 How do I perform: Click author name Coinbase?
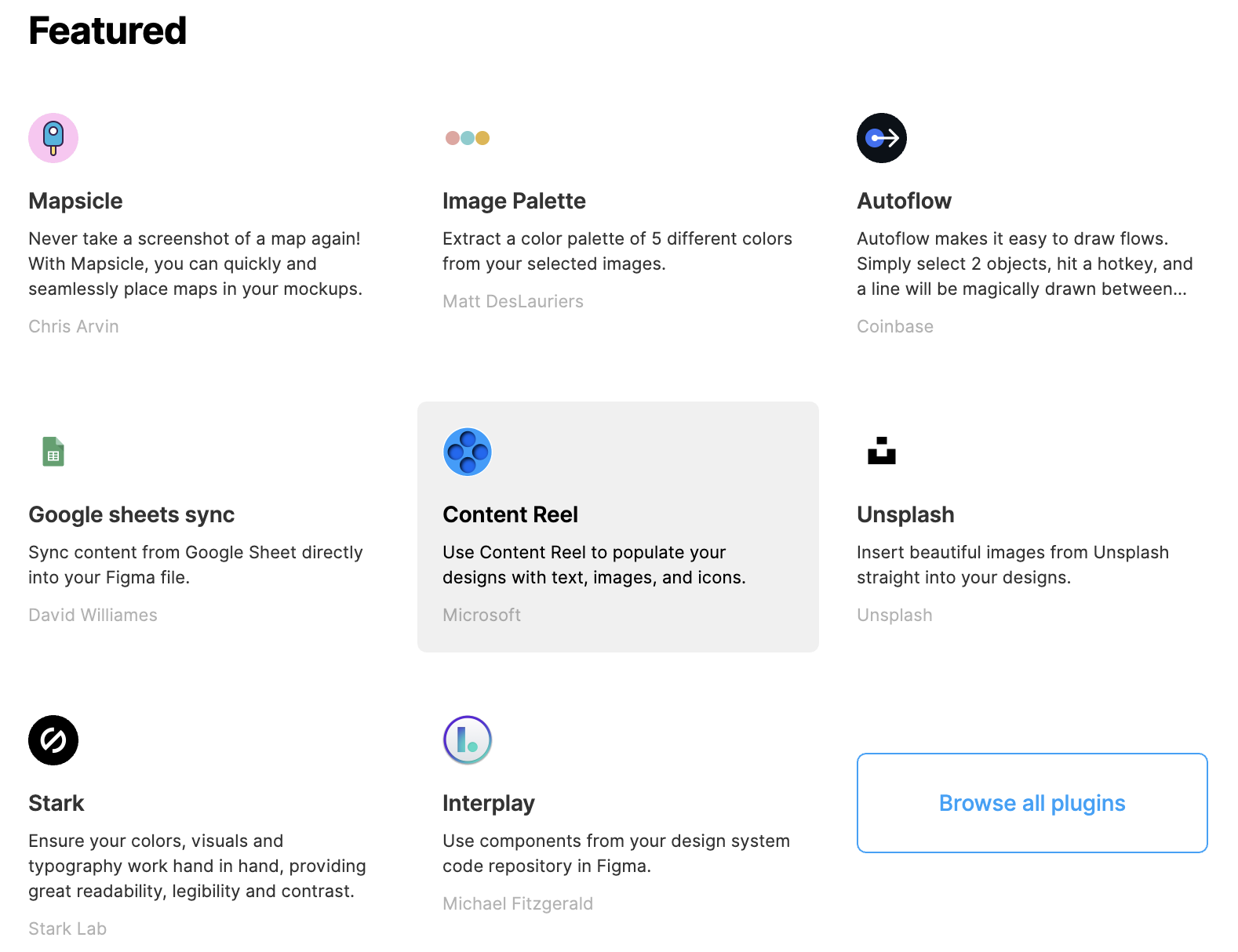[895, 326]
